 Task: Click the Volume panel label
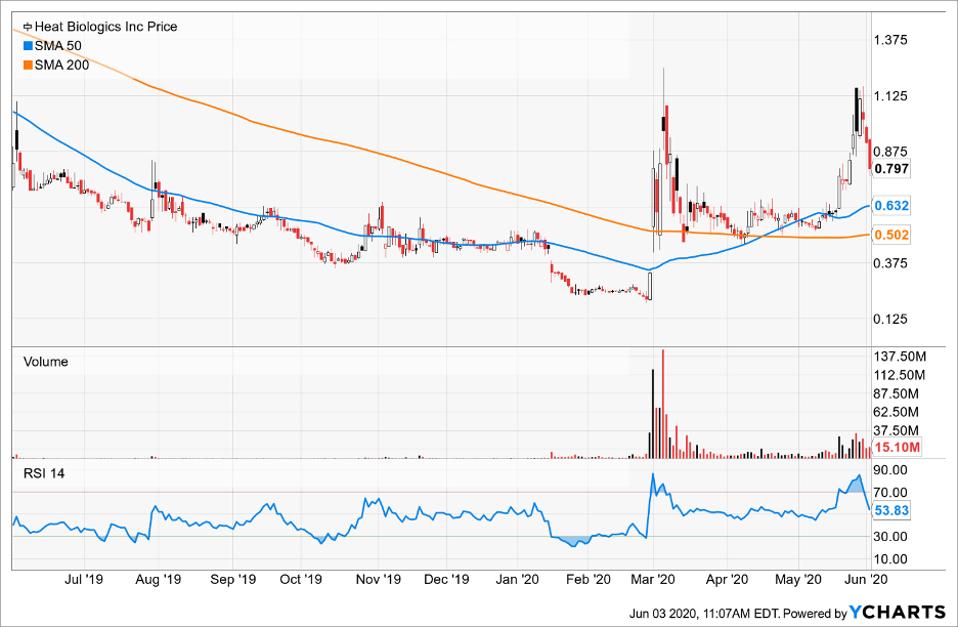[x=46, y=362]
